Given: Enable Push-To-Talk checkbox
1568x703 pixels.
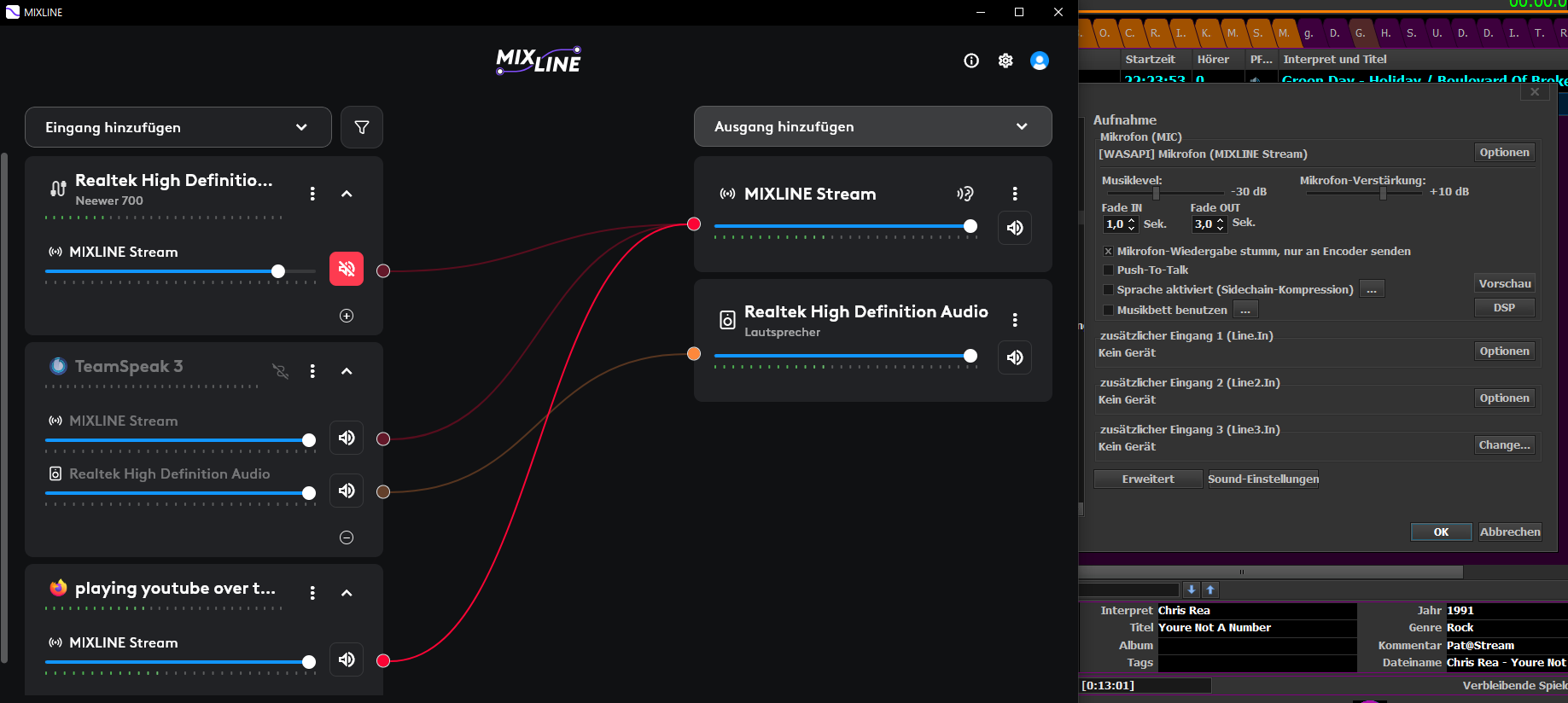Looking at the screenshot, I should pyautogui.click(x=1108, y=270).
